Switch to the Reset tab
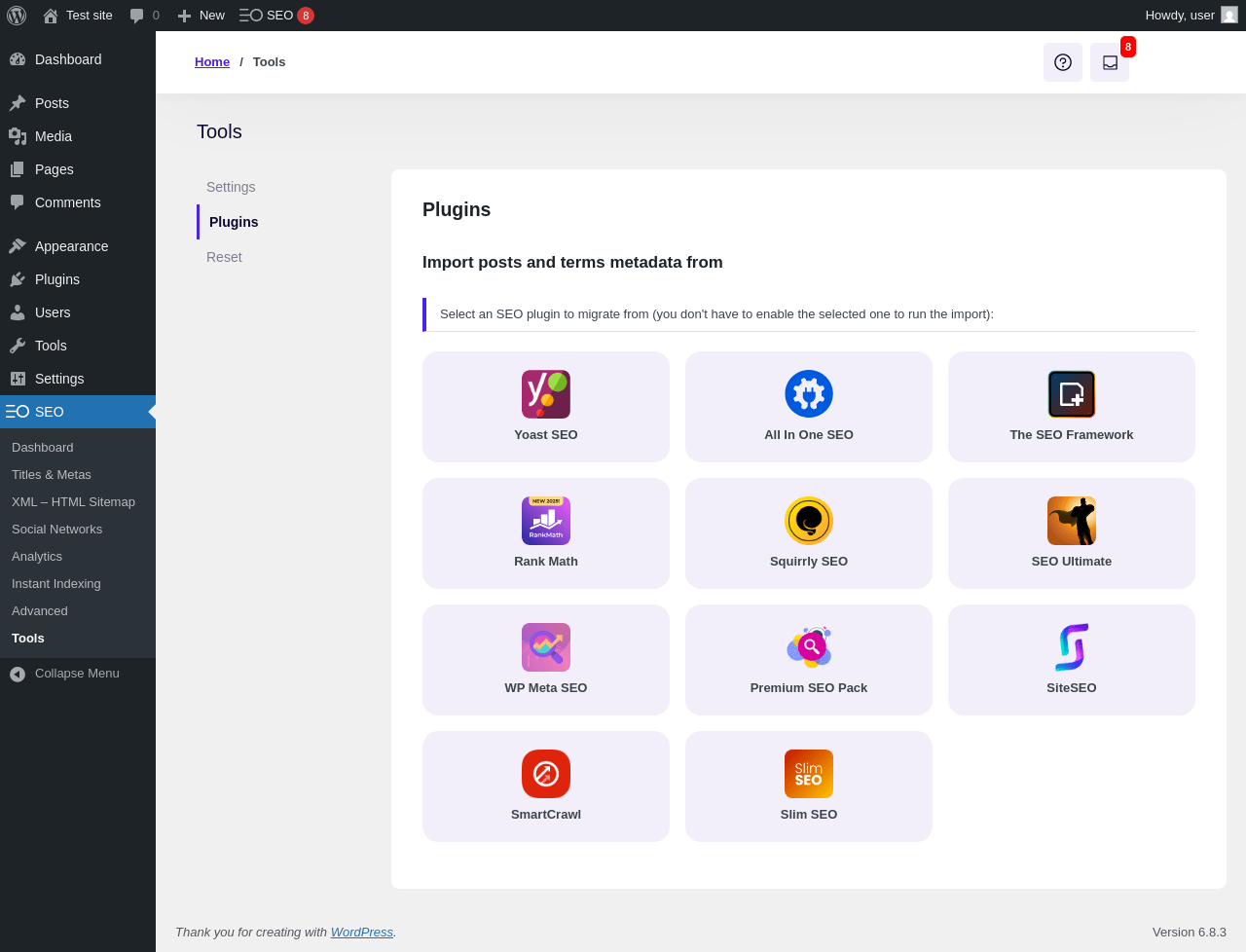Viewport: 1246px width, 952px height. [x=224, y=257]
